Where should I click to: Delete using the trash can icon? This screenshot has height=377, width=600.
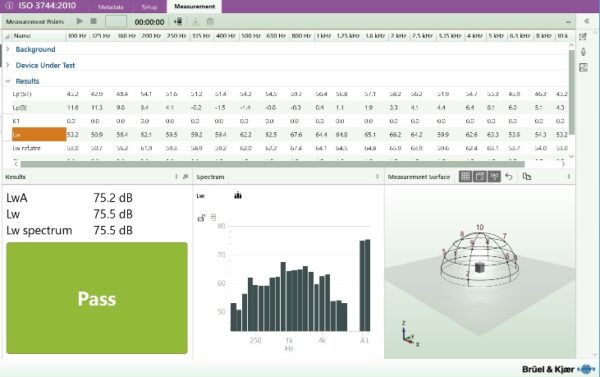click(210, 22)
